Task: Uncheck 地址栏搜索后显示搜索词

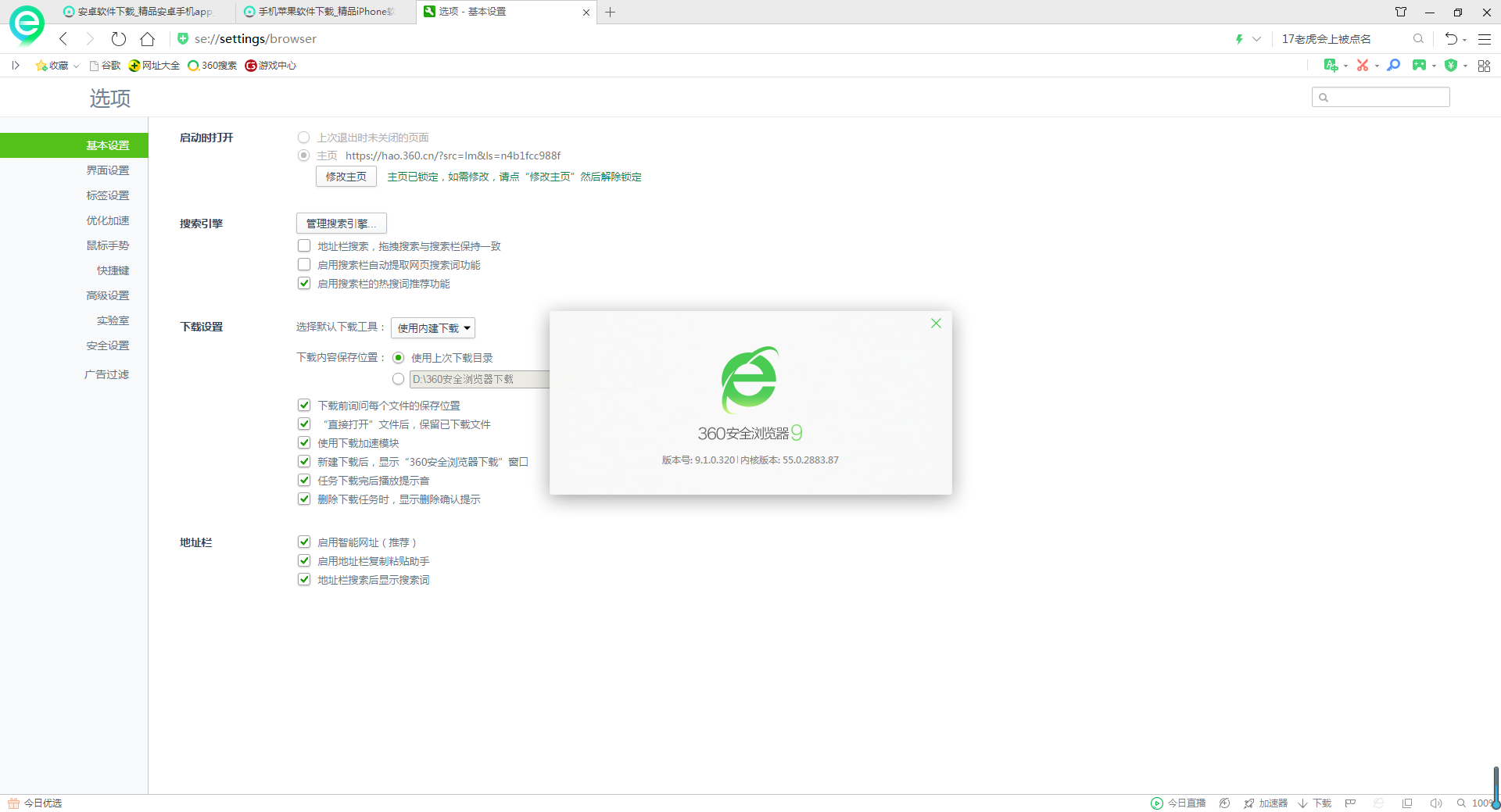Action: point(304,580)
